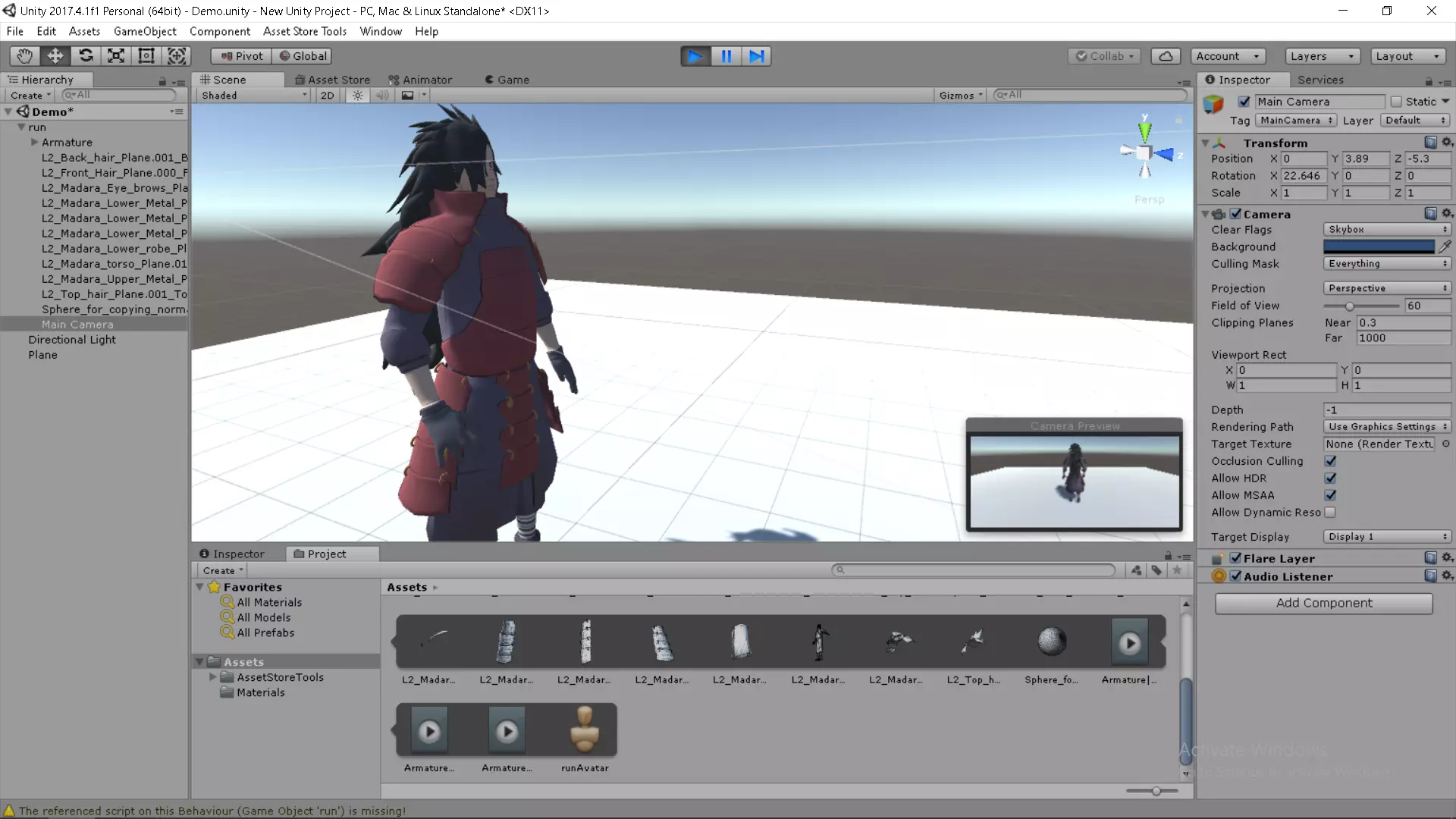Click the cloud services icon

[x=1166, y=56]
